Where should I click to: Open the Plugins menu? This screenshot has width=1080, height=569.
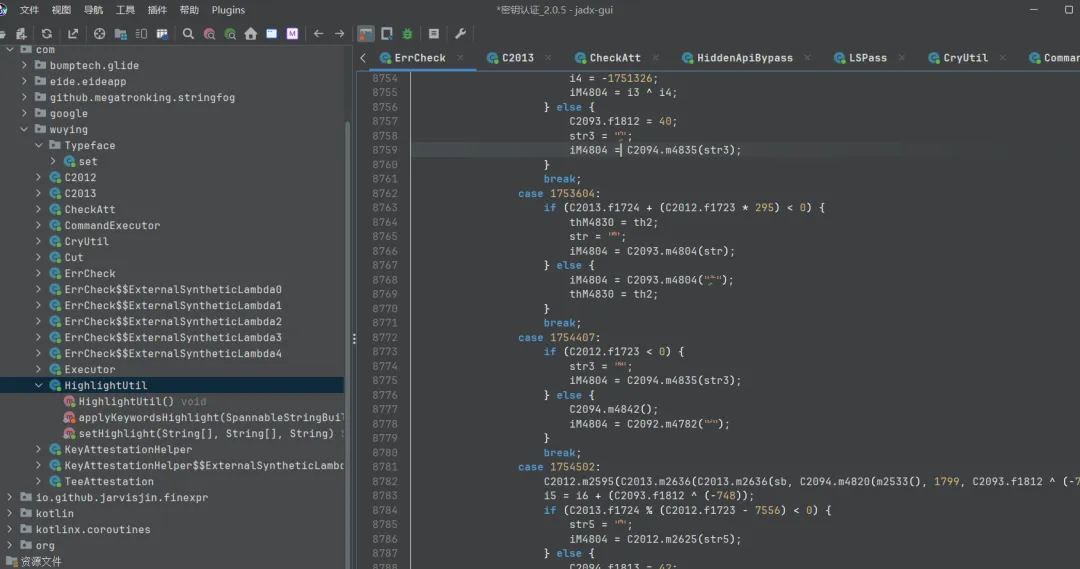(228, 10)
